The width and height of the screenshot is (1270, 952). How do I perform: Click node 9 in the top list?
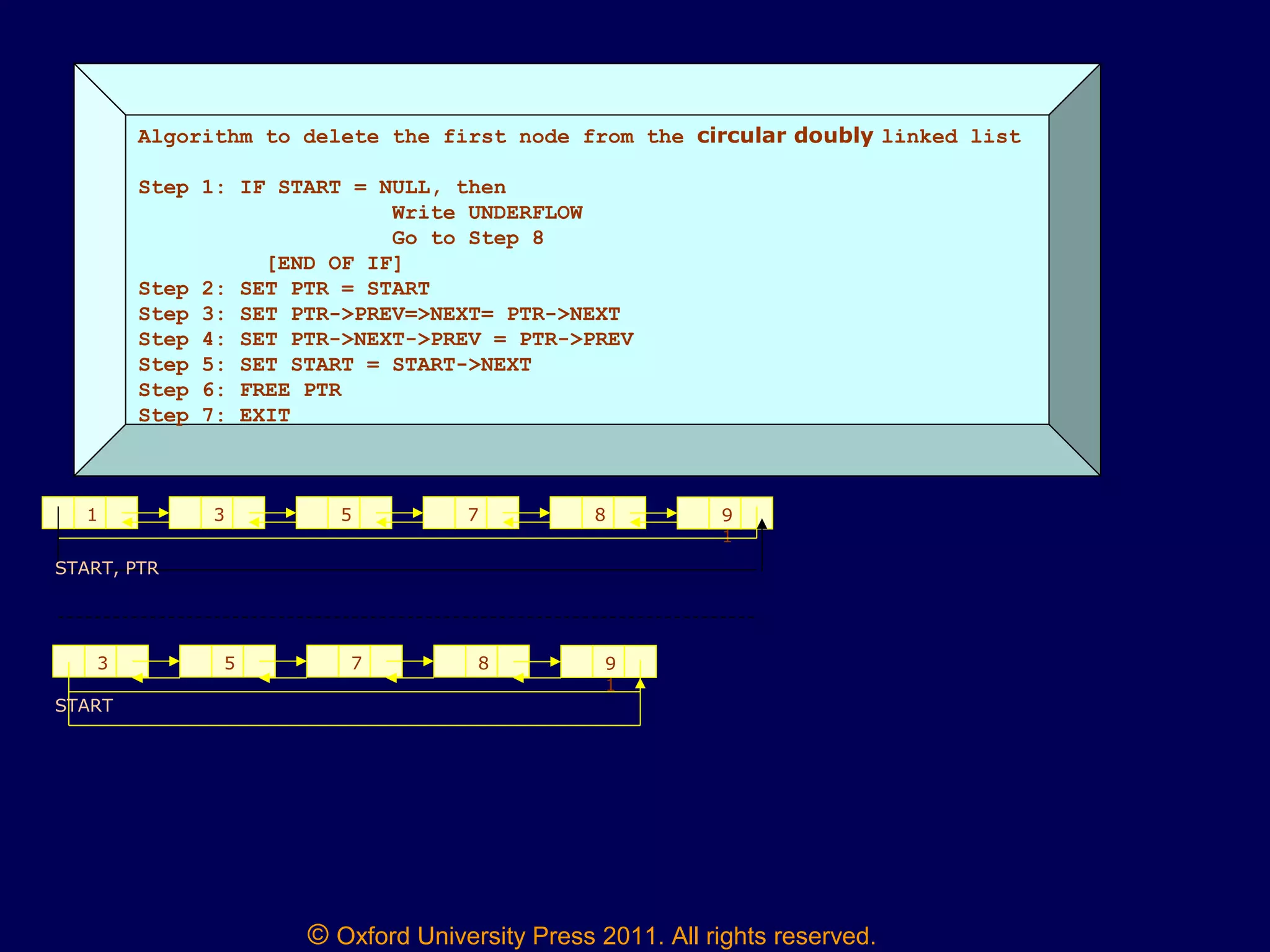click(725, 513)
